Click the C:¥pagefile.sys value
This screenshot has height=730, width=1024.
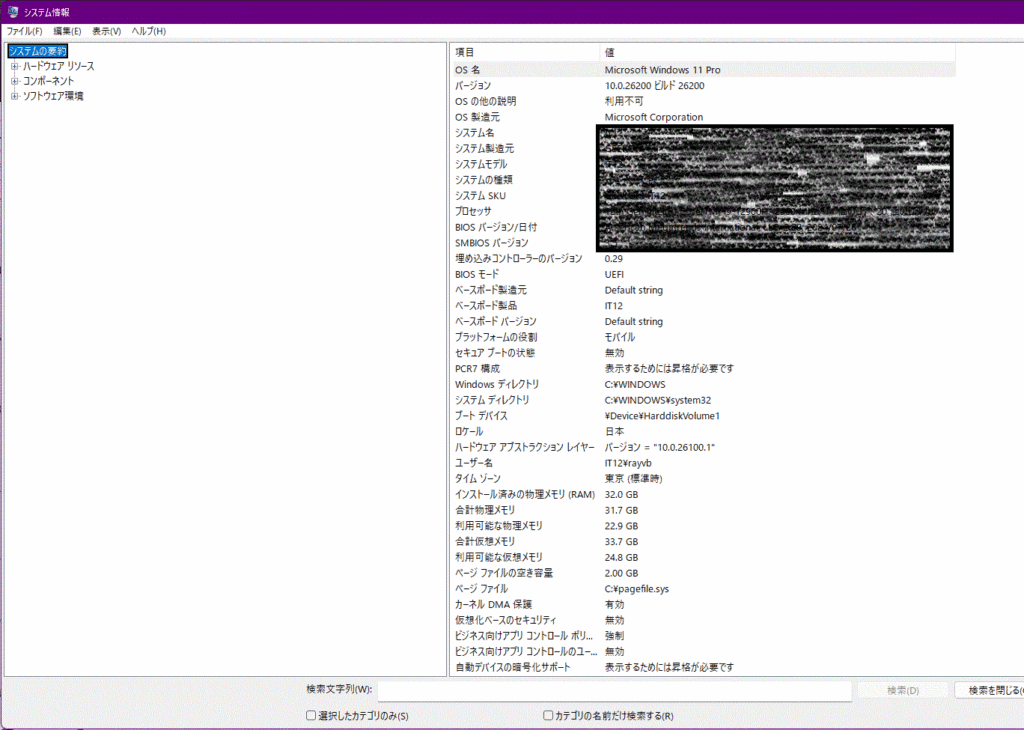(x=637, y=588)
